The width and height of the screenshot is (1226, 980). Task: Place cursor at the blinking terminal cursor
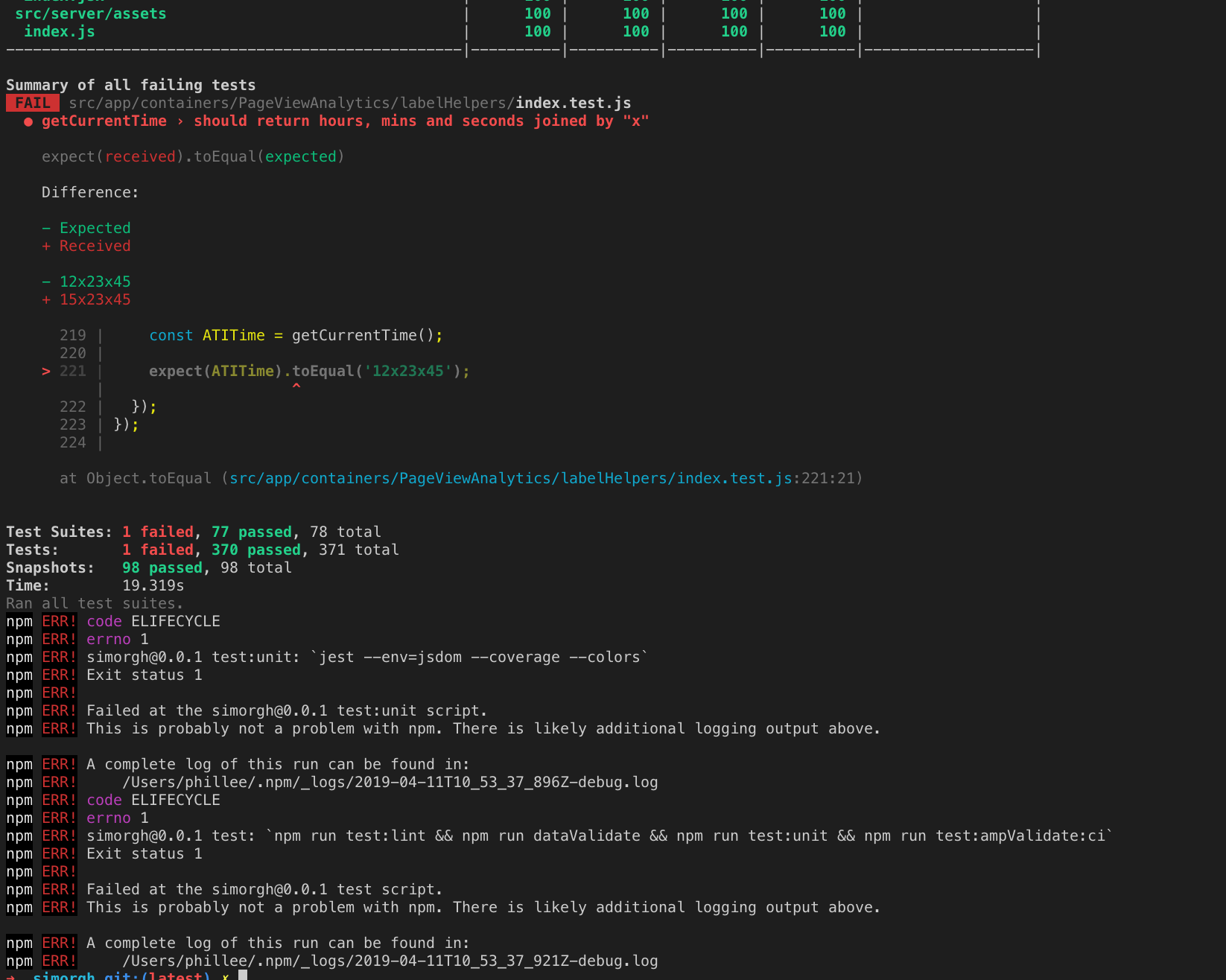pyautogui.click(x=241, y=976)
